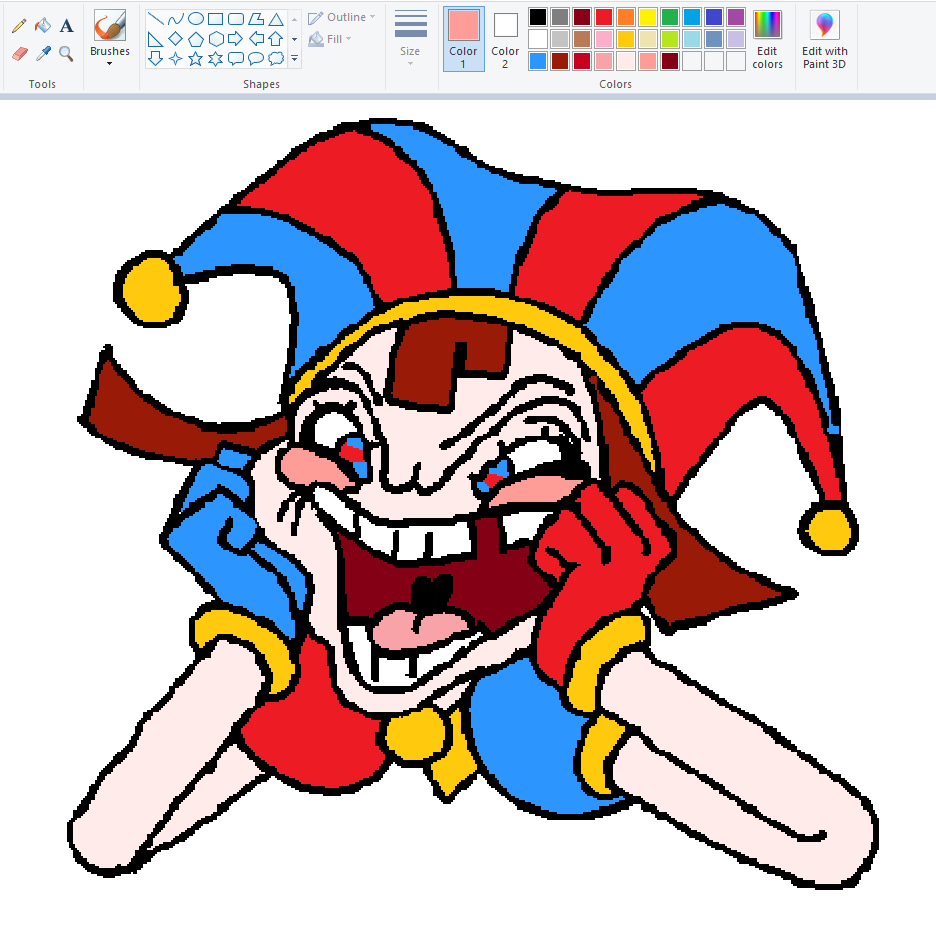Activate the Color 2 background selector
This screenshot has height=945, width=936.
(505, 39)
